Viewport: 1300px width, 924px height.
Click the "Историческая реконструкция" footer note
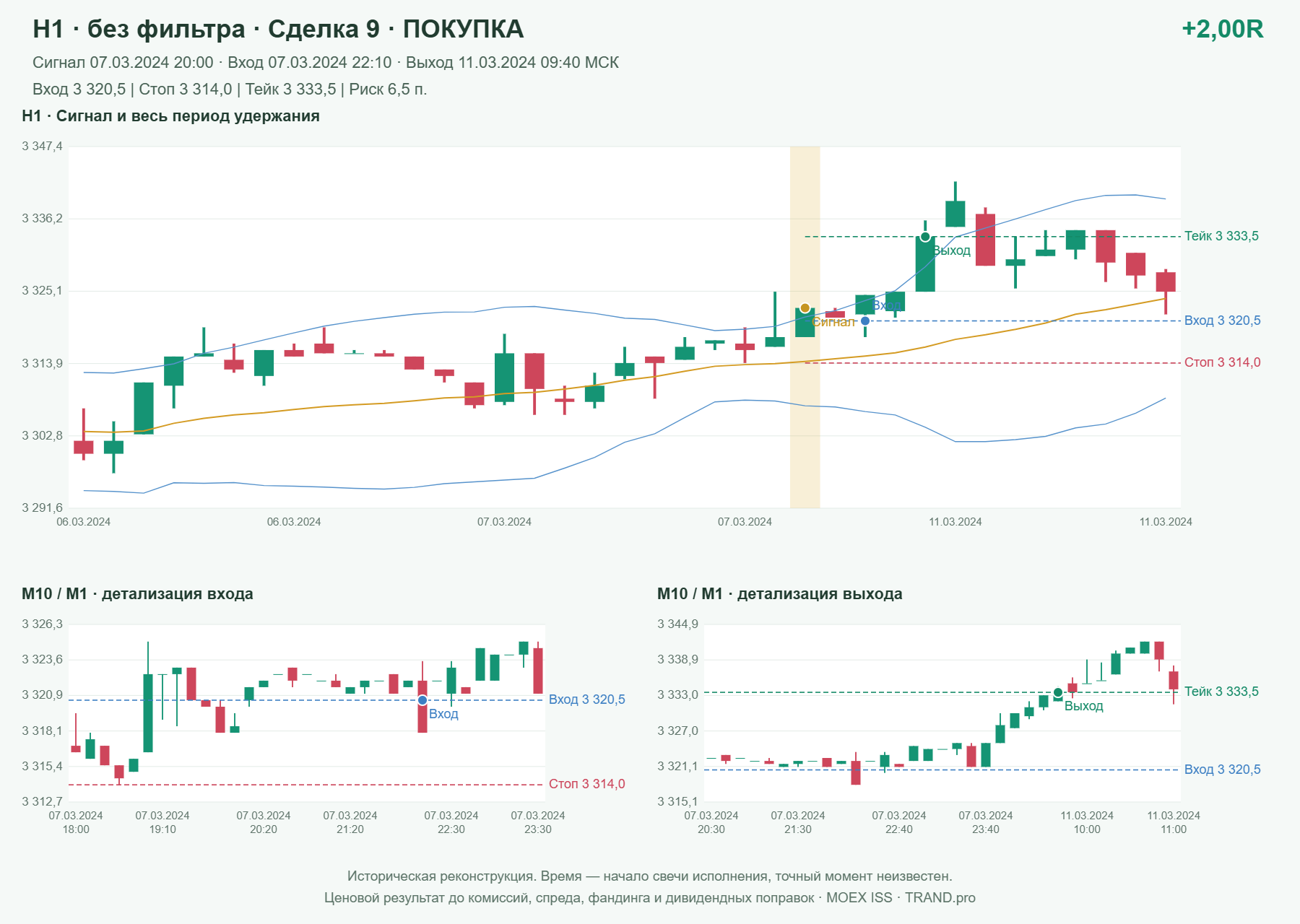pos(650,876)
